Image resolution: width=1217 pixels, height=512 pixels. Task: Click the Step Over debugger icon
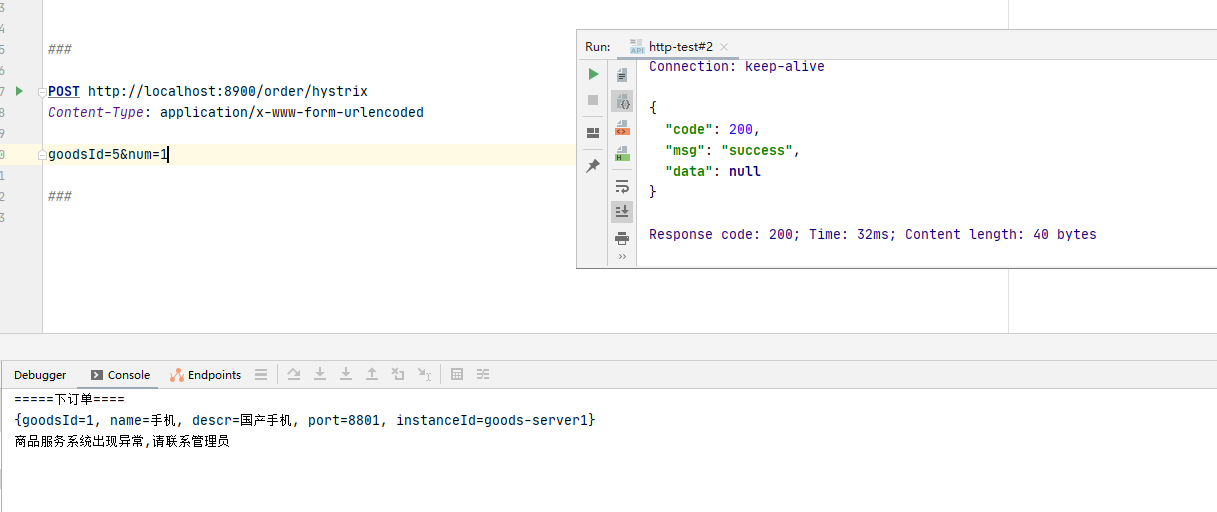click(x=294, y=375)
